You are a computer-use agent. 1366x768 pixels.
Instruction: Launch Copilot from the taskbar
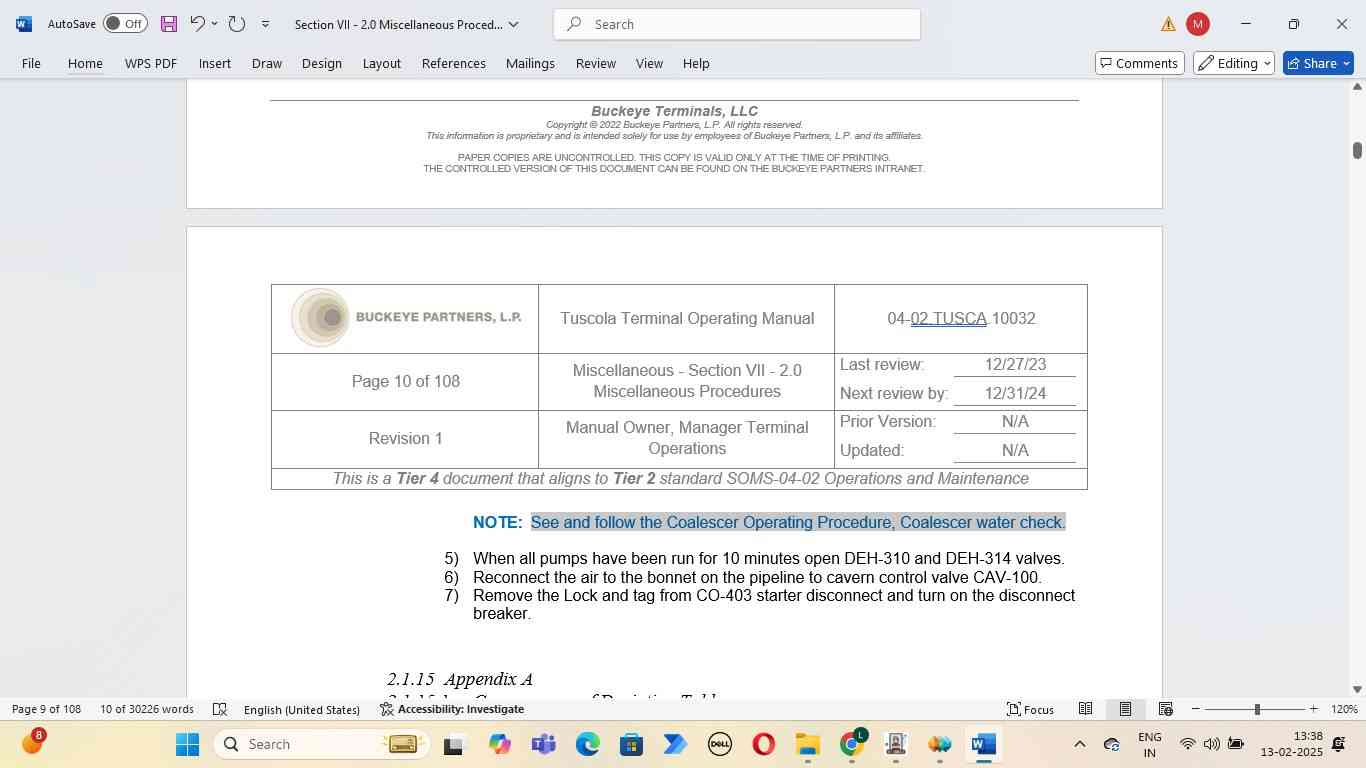pyautogui.click(x=500, y=744)
